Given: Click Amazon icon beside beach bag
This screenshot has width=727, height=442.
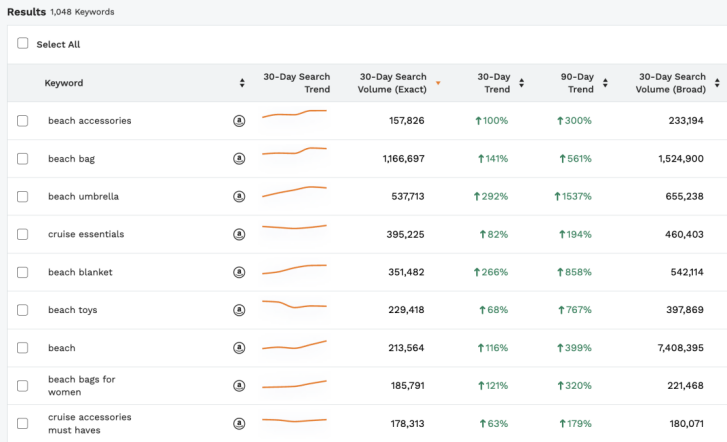Looking at the screenshot, I should pos(239,159).
